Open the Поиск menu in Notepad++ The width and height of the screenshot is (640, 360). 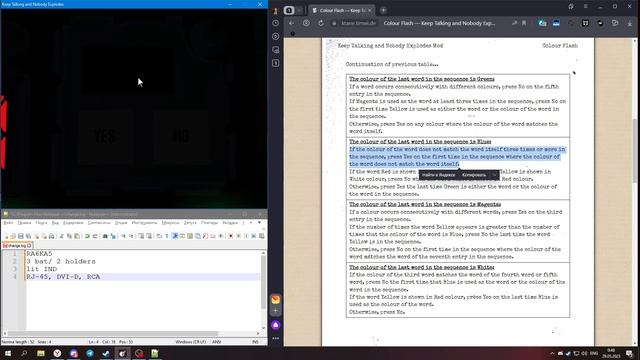pos(41,223)
